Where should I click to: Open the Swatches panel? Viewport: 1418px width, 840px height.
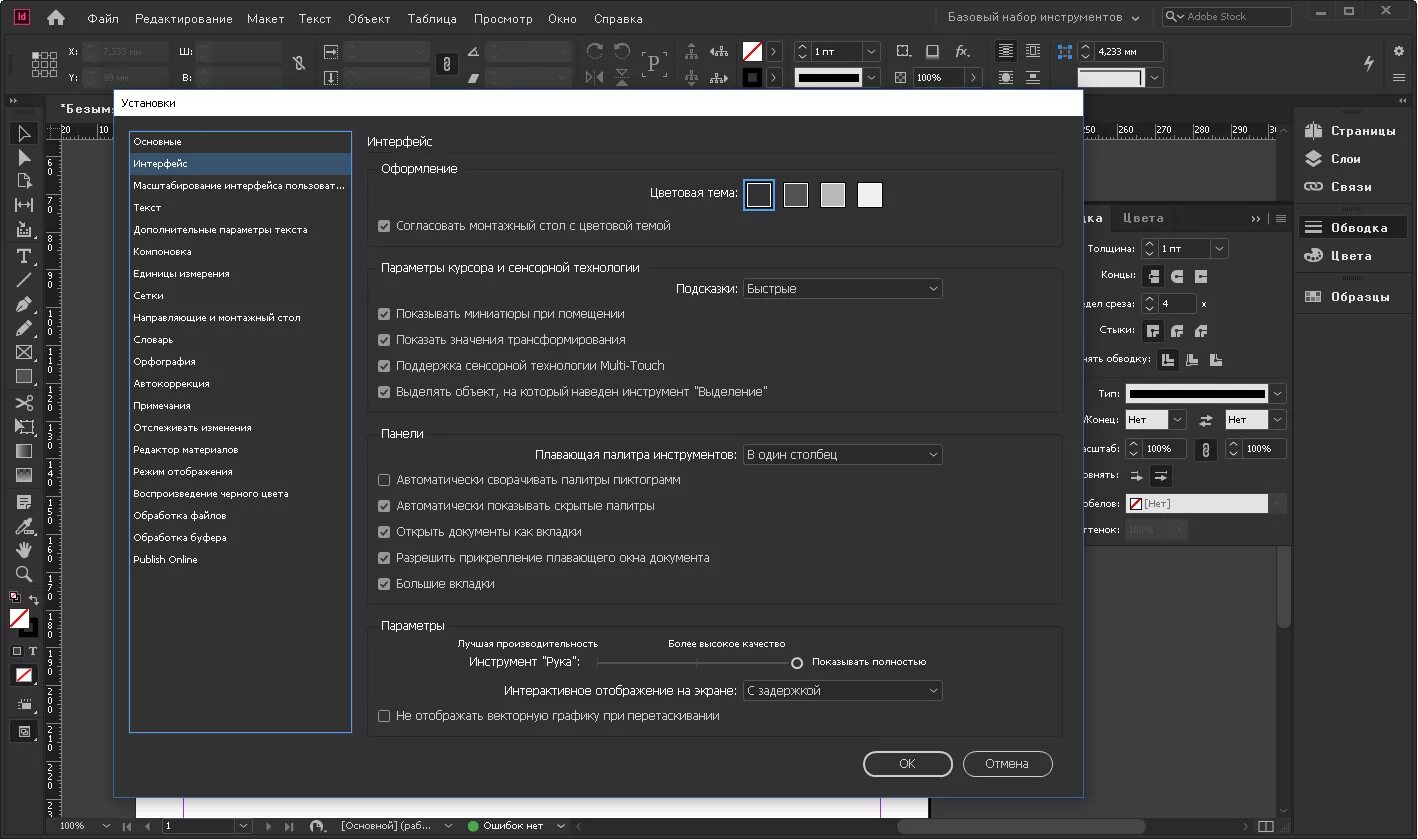tap(1347, 297)
